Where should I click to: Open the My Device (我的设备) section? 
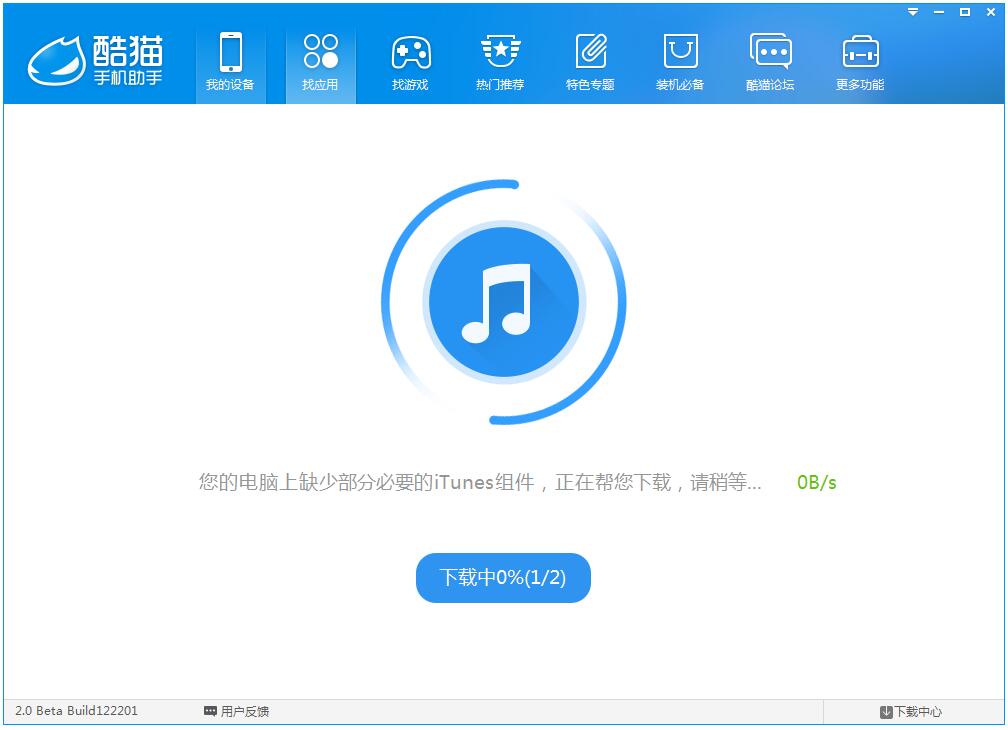click(230, 63)
